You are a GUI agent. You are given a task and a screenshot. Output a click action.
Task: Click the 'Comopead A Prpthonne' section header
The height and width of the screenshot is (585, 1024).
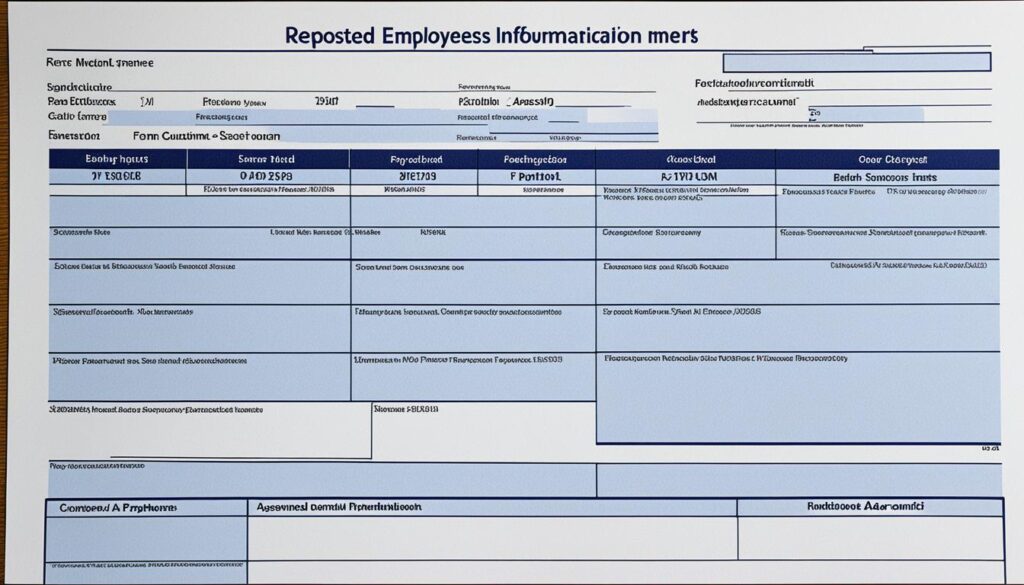(147, 507)
